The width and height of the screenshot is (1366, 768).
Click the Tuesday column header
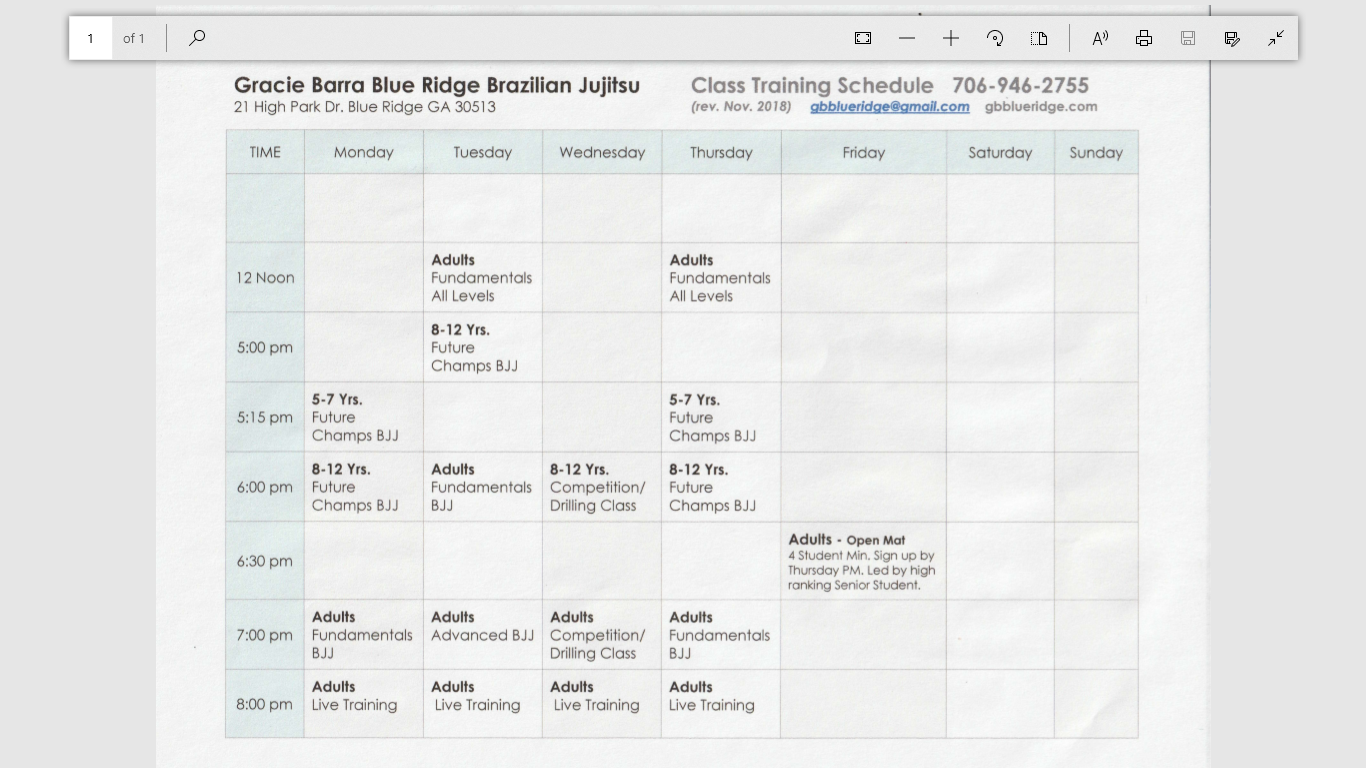(483, 152)
